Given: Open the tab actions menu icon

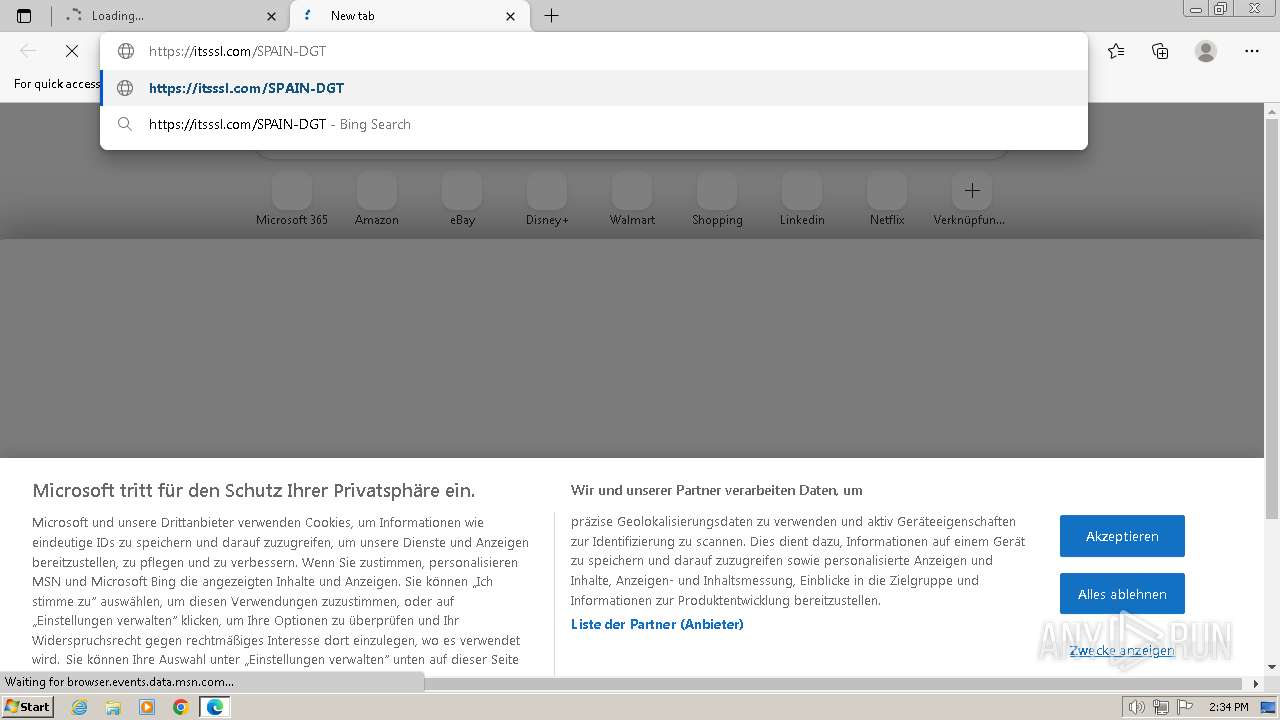Looking at the screenshot, I should tap(24, 16).
